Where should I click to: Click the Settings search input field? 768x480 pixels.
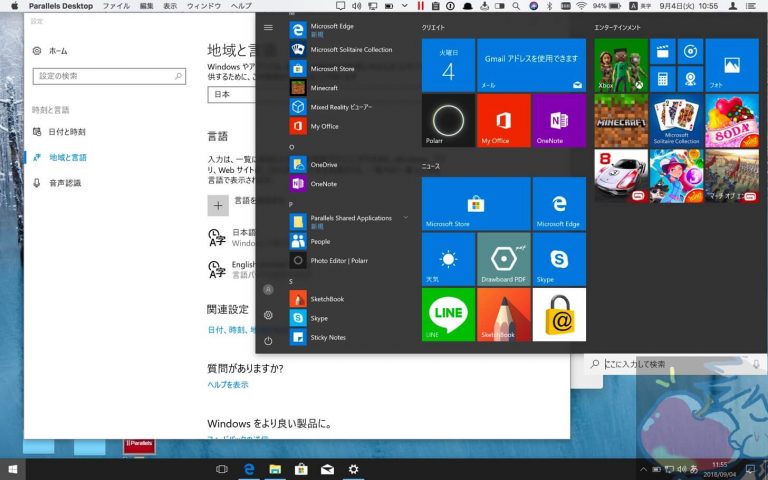pos(109,76)
